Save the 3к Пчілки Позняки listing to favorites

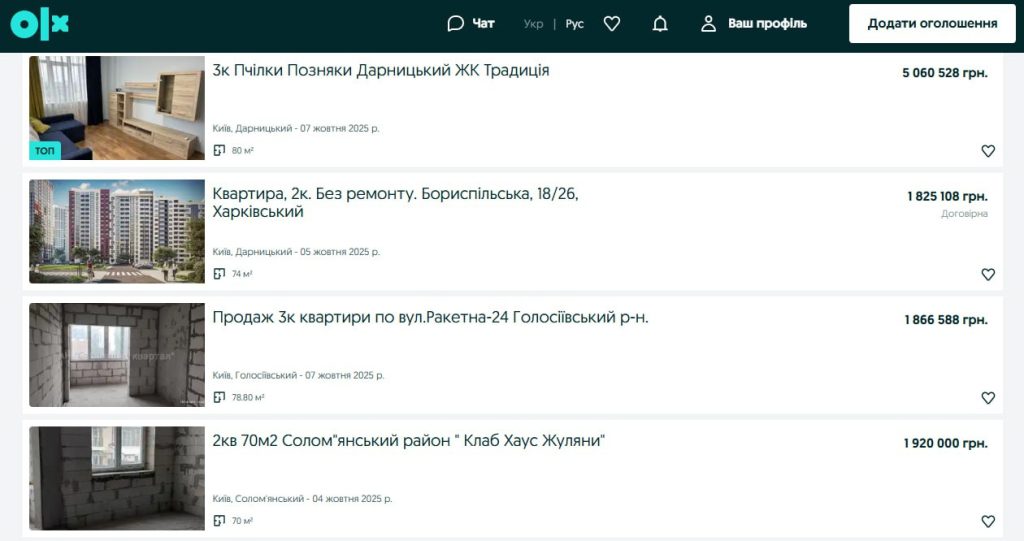point(988,151)
